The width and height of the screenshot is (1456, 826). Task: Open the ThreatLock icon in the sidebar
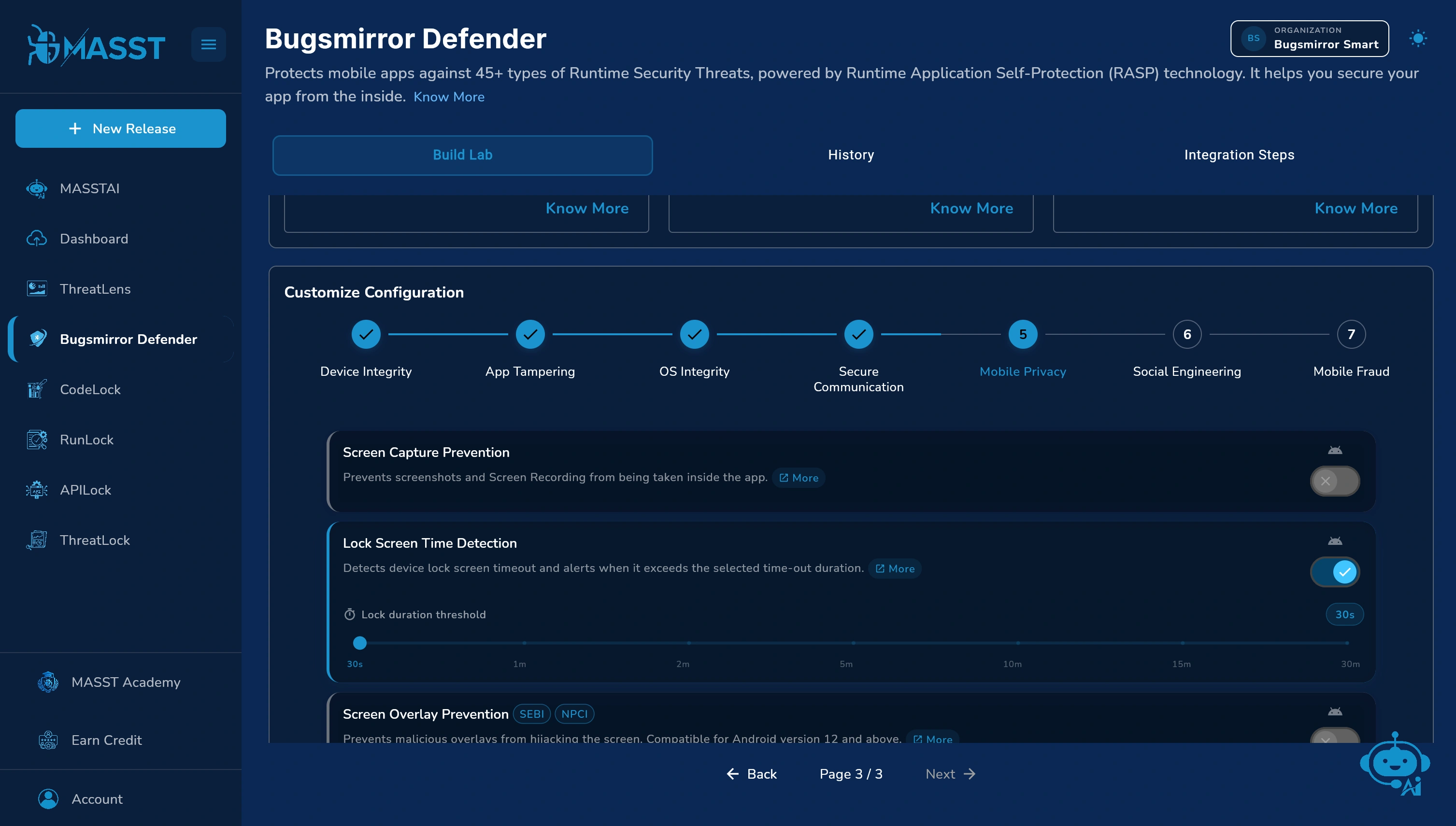[37, 540]
